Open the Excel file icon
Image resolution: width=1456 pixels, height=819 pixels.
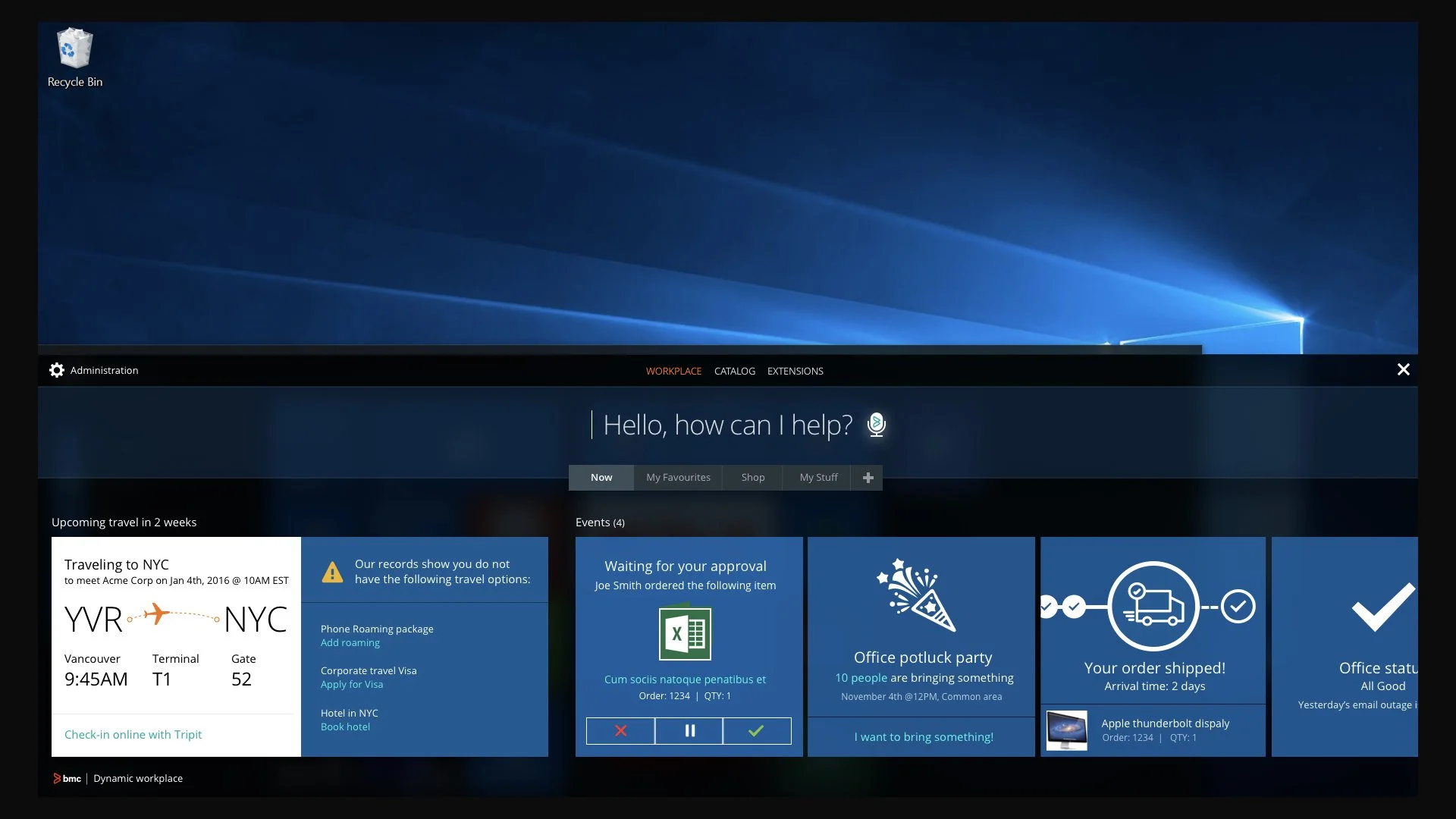(x=685, y=633)
